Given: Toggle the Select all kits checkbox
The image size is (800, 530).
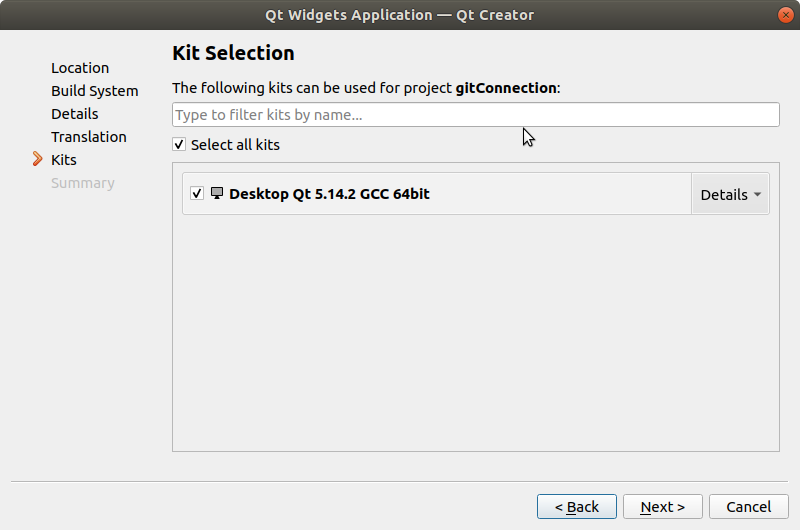Looking at the screenshot, I should tap(180, 145).
